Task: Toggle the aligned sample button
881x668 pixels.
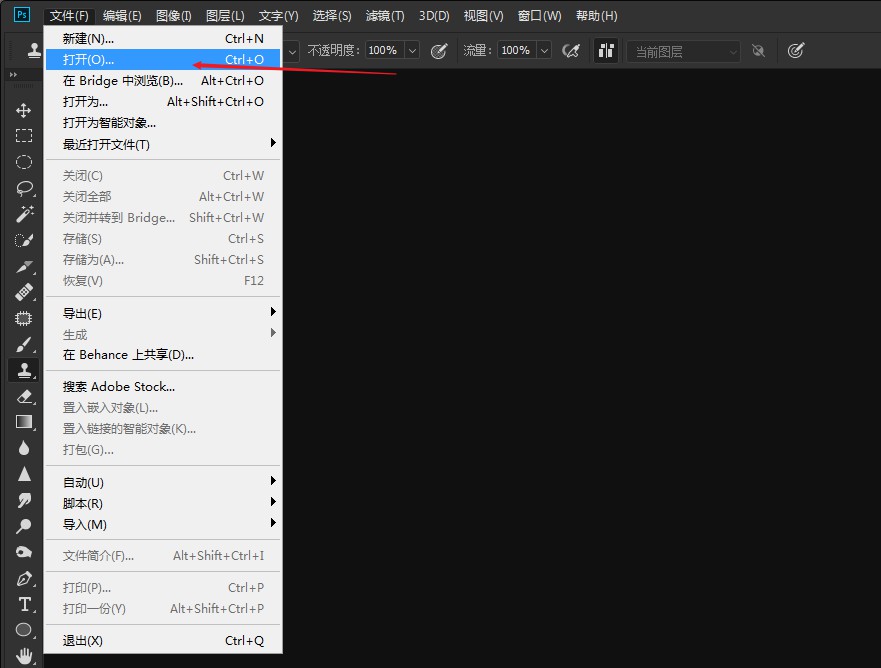Action: pos(606,51)
